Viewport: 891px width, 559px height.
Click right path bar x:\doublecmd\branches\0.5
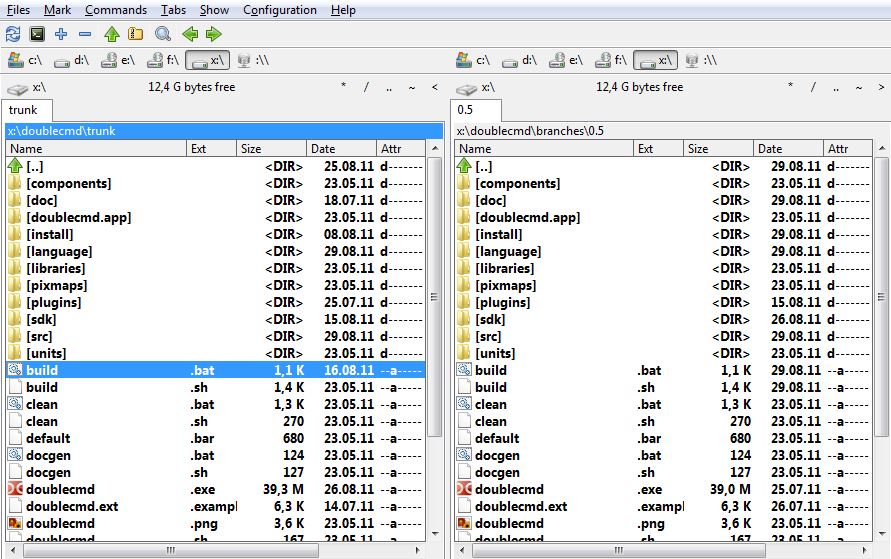672,131
